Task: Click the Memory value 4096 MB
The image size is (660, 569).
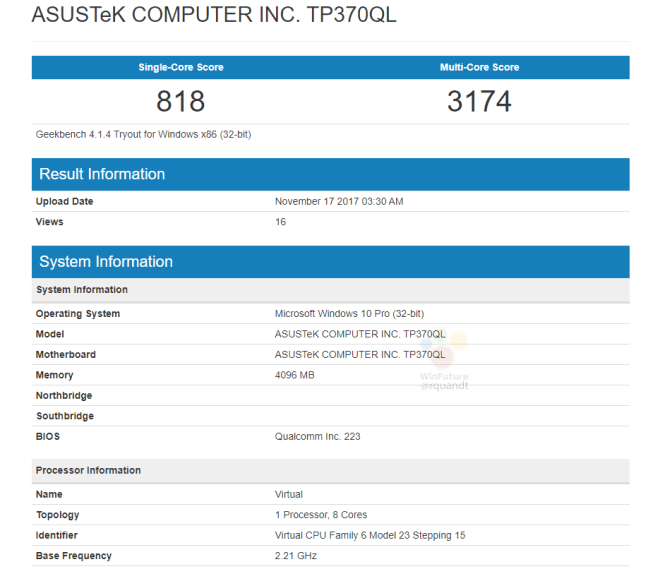Action: (294, 375)
